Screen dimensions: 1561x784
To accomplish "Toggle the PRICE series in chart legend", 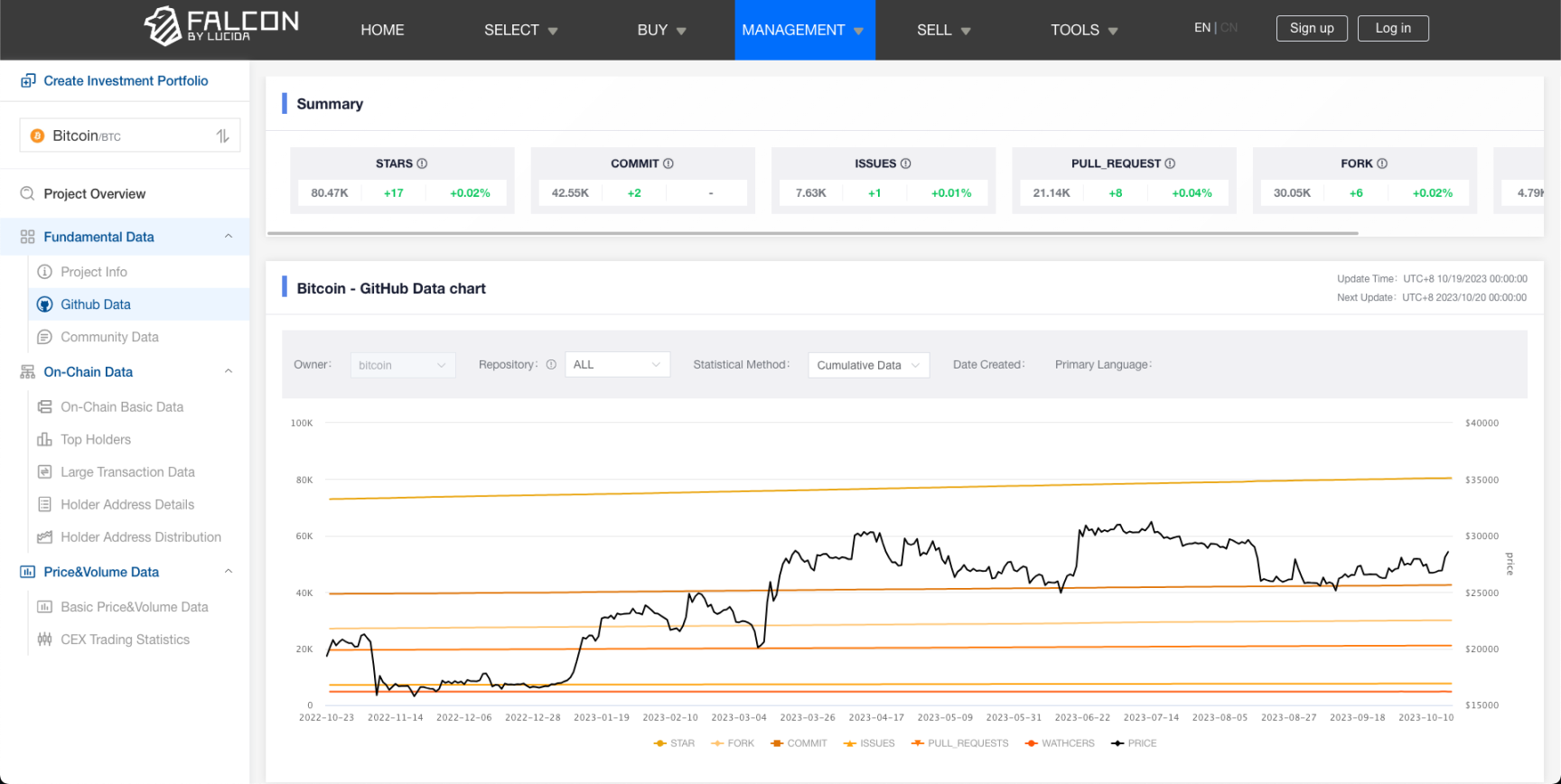I will pos(1134,743).
